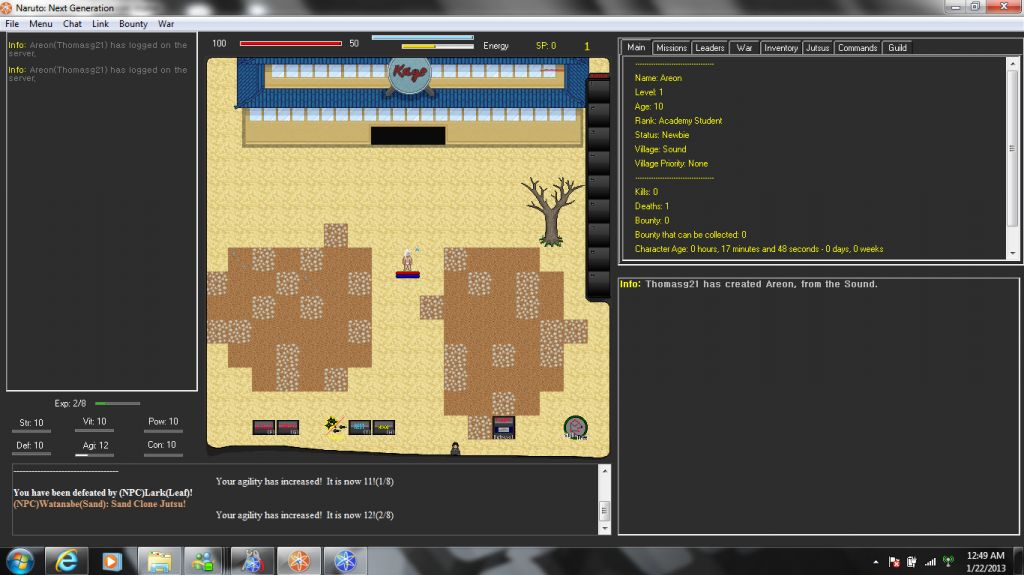Click up arrow of combat log scrollbar
1024x575 pixels.
605,470
